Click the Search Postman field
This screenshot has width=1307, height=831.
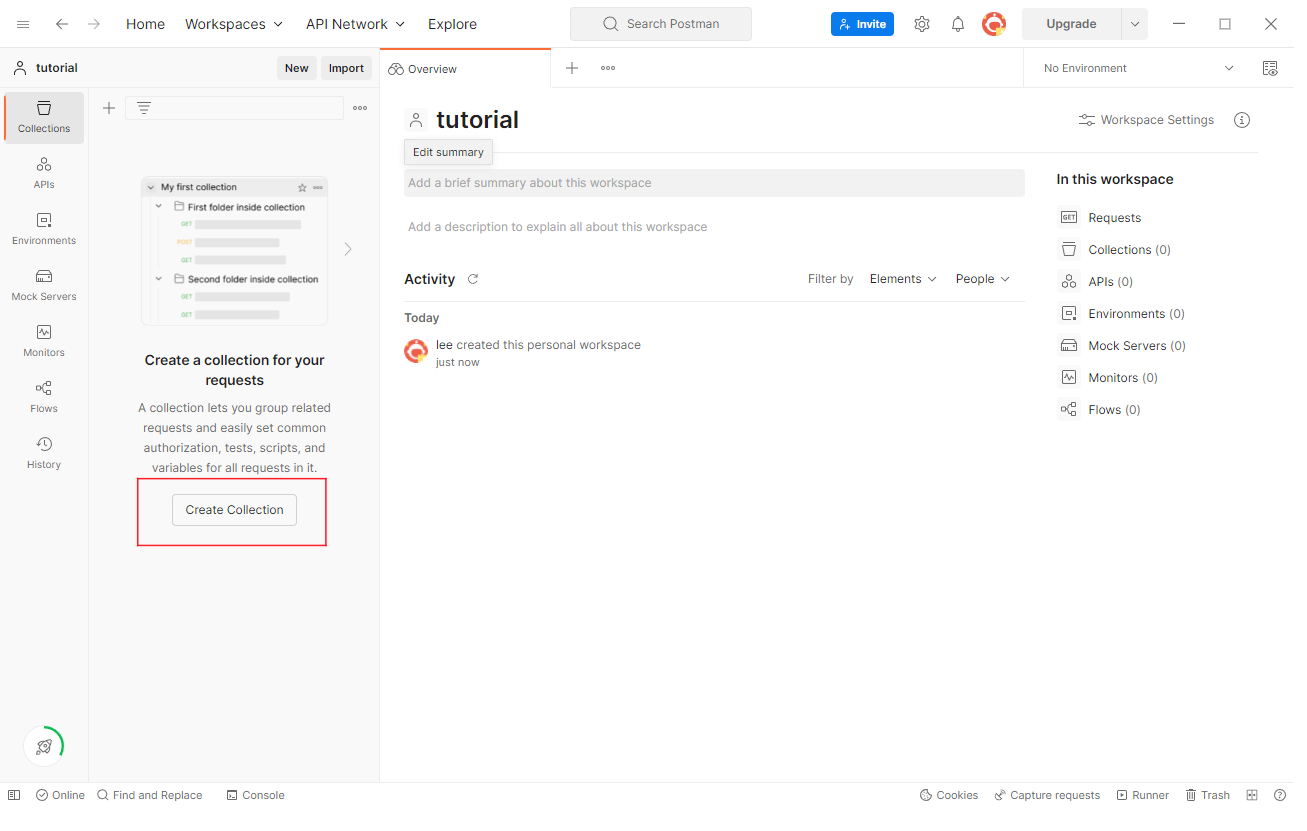click(661, 24)
